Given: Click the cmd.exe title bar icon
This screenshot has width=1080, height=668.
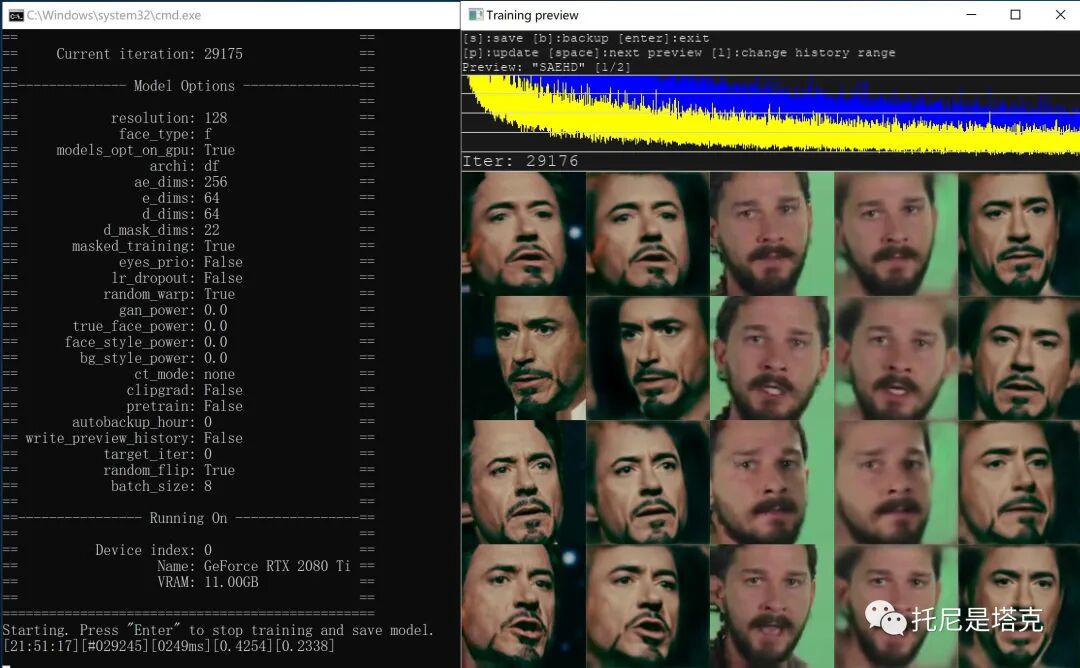Looking at the screenshot, I should click(x=16, y=15).
